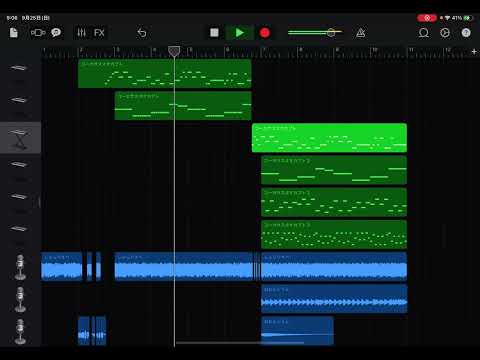Tap the battery indicator in status bar

click(468, 18)
